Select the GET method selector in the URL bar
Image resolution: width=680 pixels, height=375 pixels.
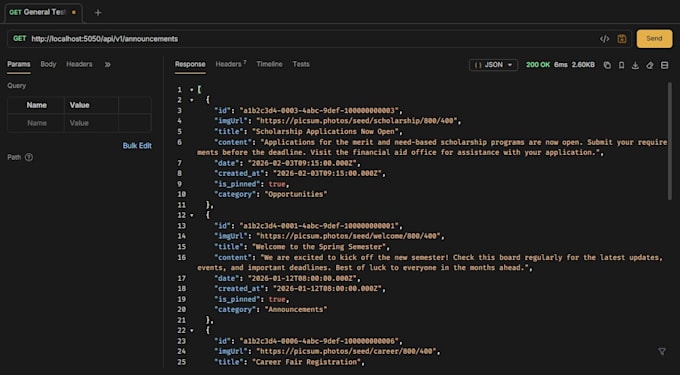point(20,39)
